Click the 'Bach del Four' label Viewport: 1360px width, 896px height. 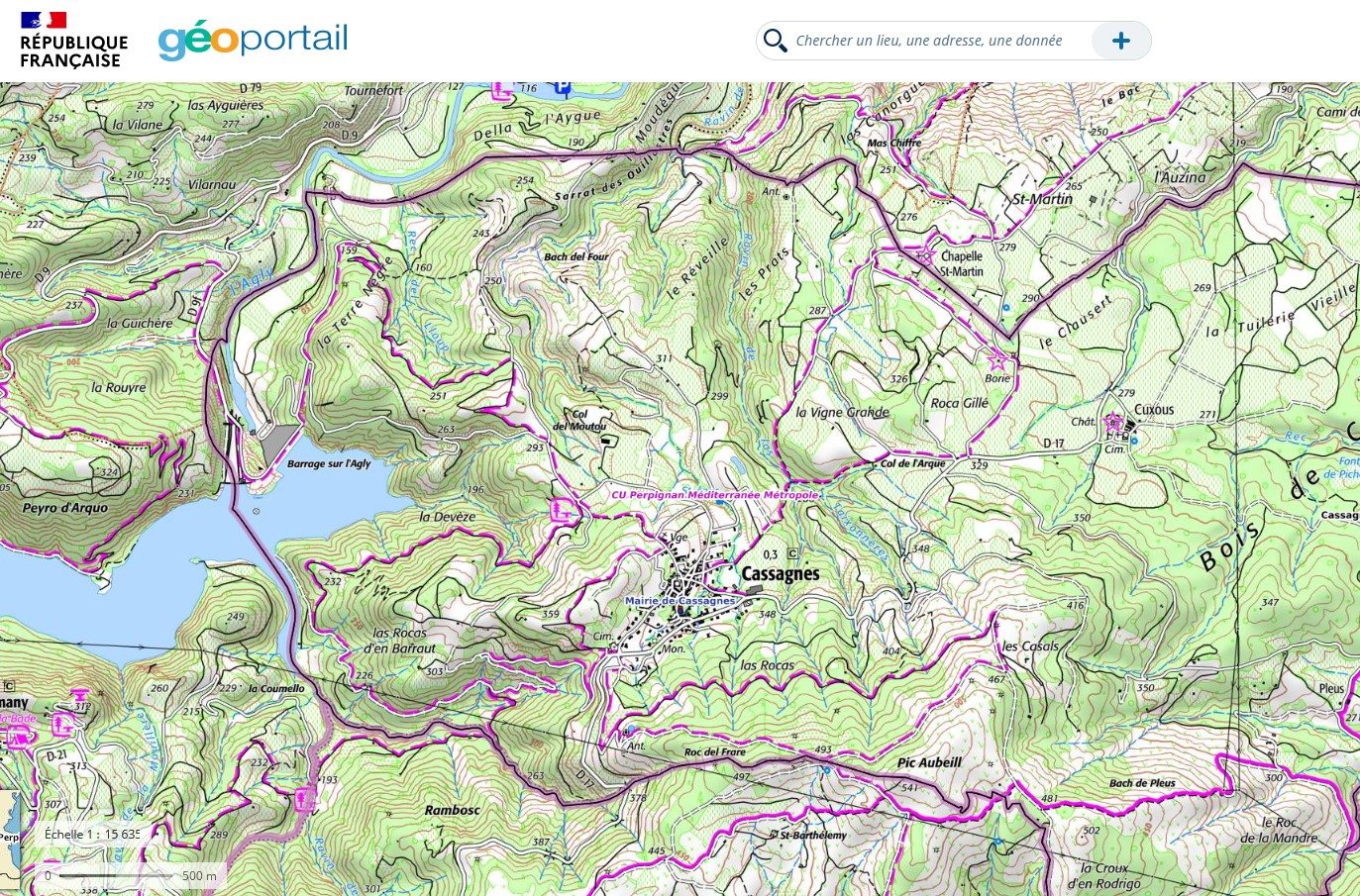tap(576, 256)
